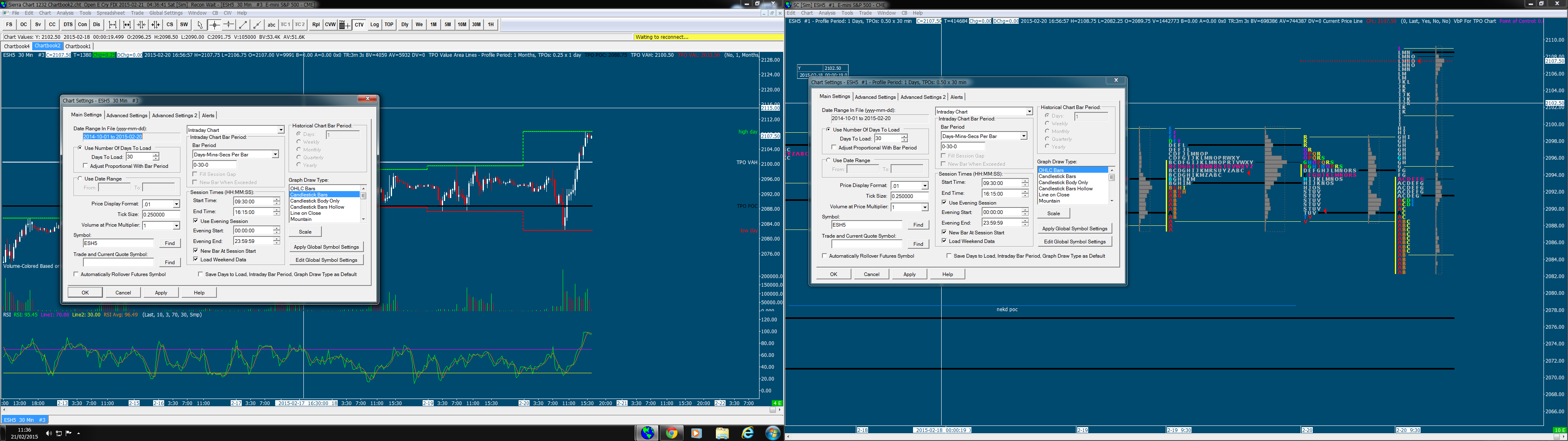The image size is (1568, 441).
Task: Open the Days-Mins-Secs Per Bar dropdown in left dialog
Action: 274,155
